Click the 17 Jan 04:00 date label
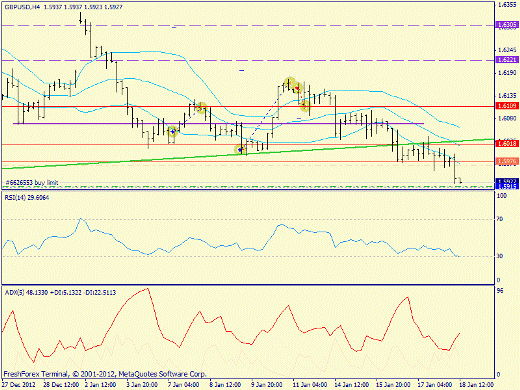520x390 pixels. (x=435, y=384)
